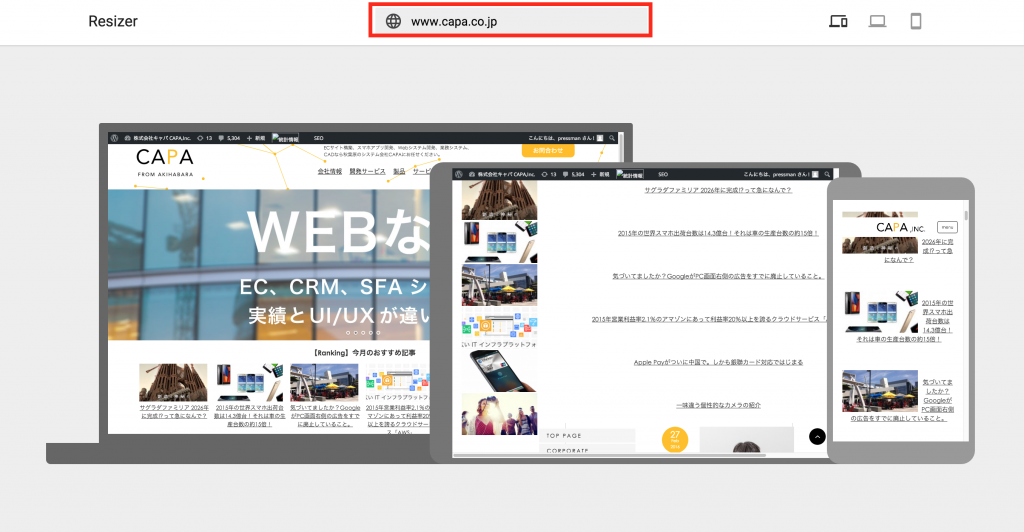
Task: Click WordPress logo in tablet preview admin bar
Action: pyautogui.click(x=458, y=174)
